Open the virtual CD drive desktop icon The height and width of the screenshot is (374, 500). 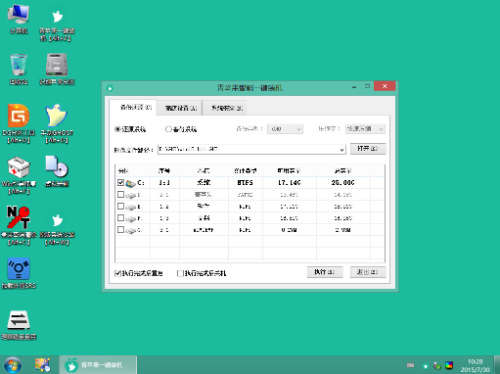57,171
